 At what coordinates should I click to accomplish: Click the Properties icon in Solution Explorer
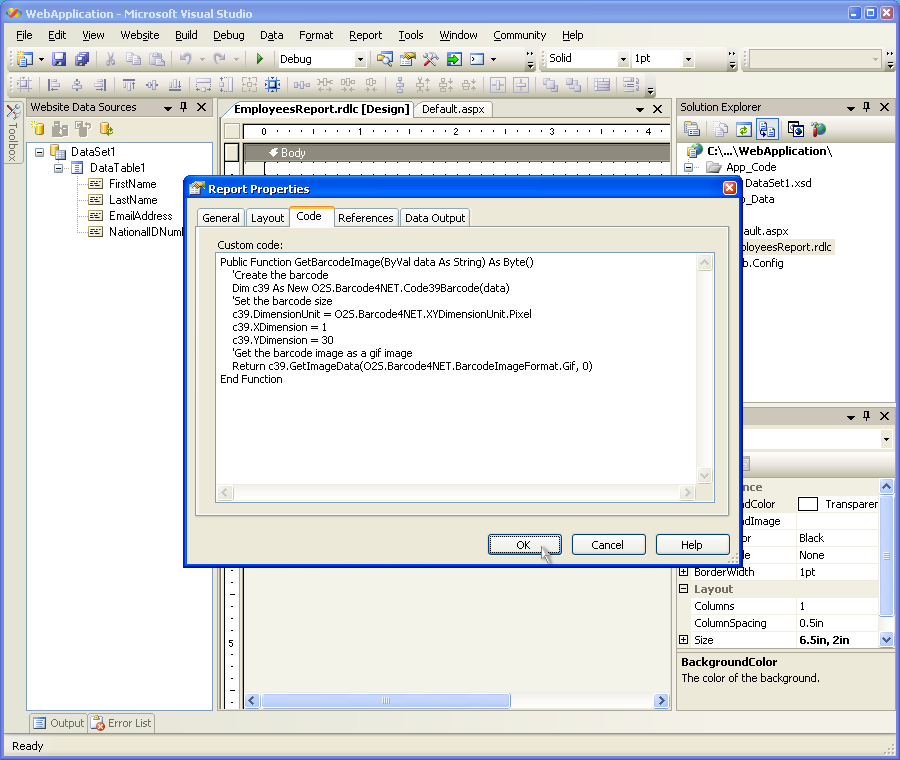tap(691, 129)
